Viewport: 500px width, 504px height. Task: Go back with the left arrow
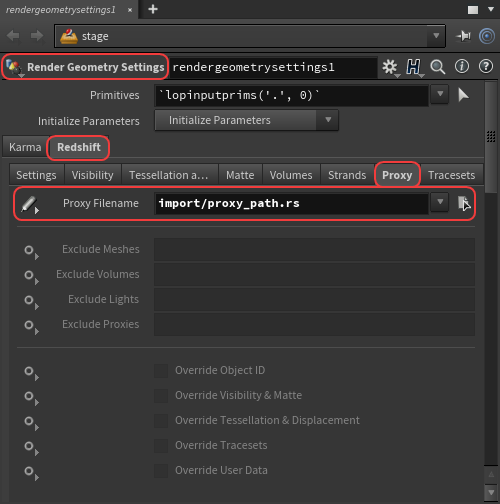pyautogui.click(x=13, y=36)
